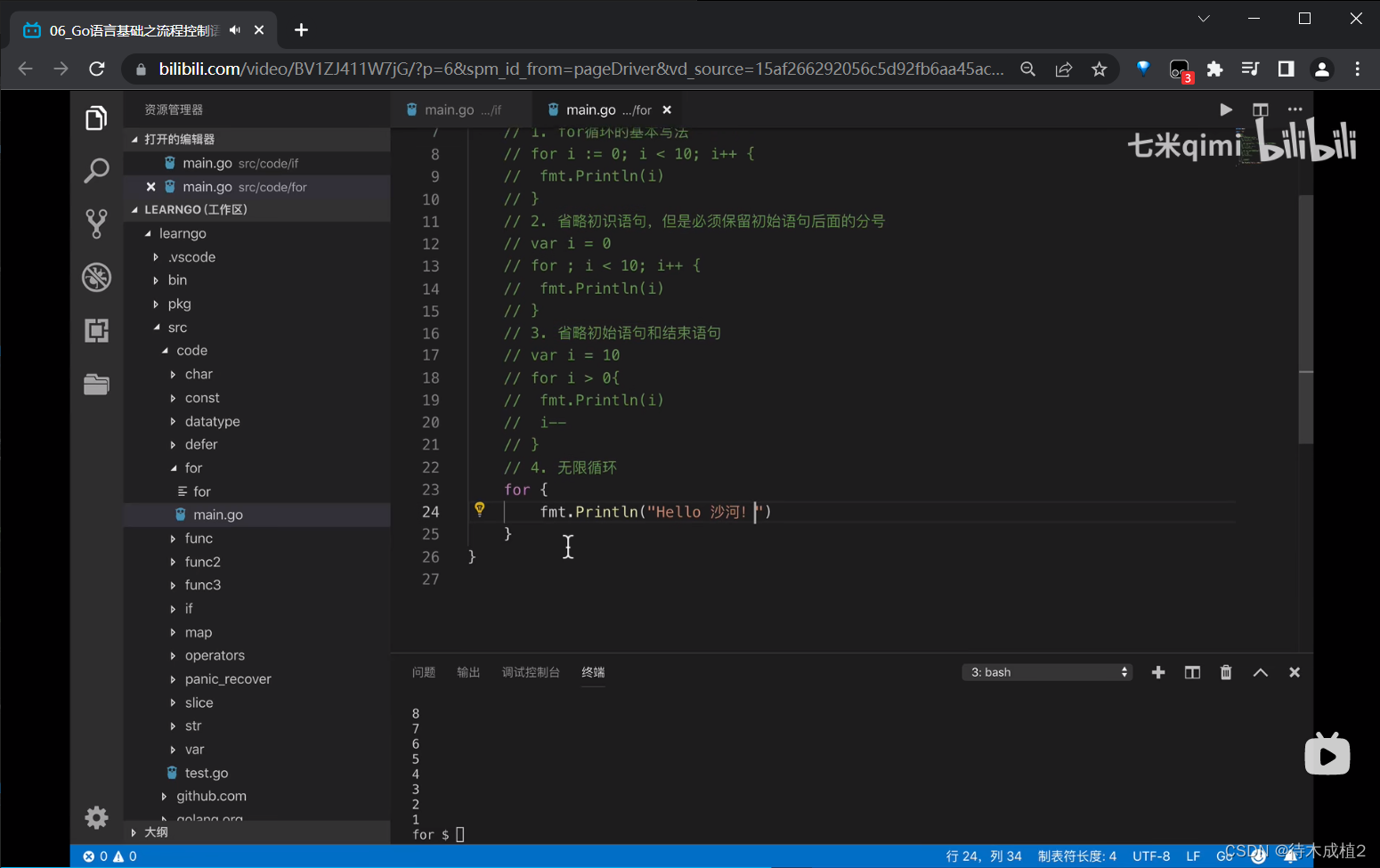Expand the bin folder
This screenshot has height=868, width=1380.
tap(157, 280)
